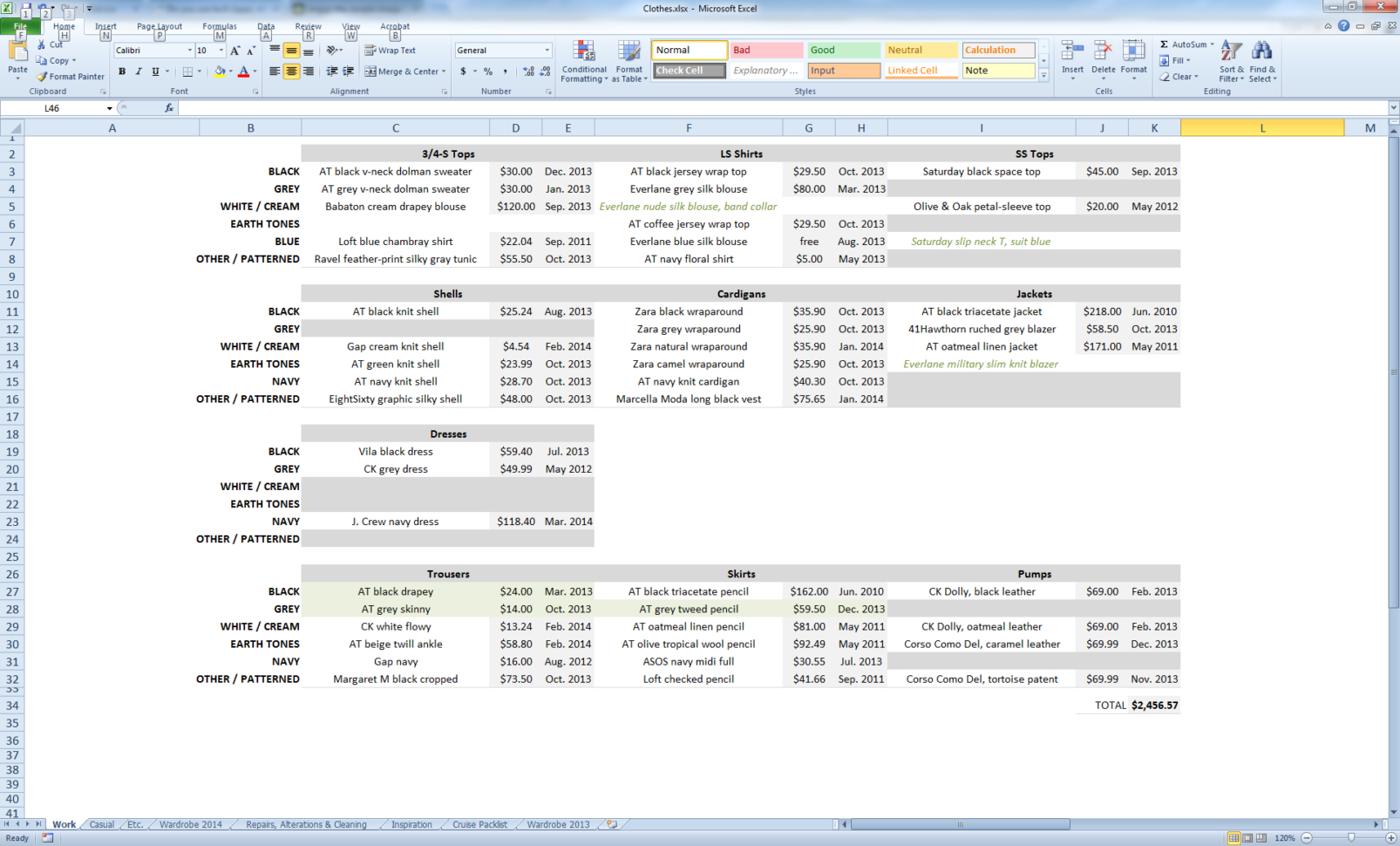Apply the Neutral cell style

[921, 51]
